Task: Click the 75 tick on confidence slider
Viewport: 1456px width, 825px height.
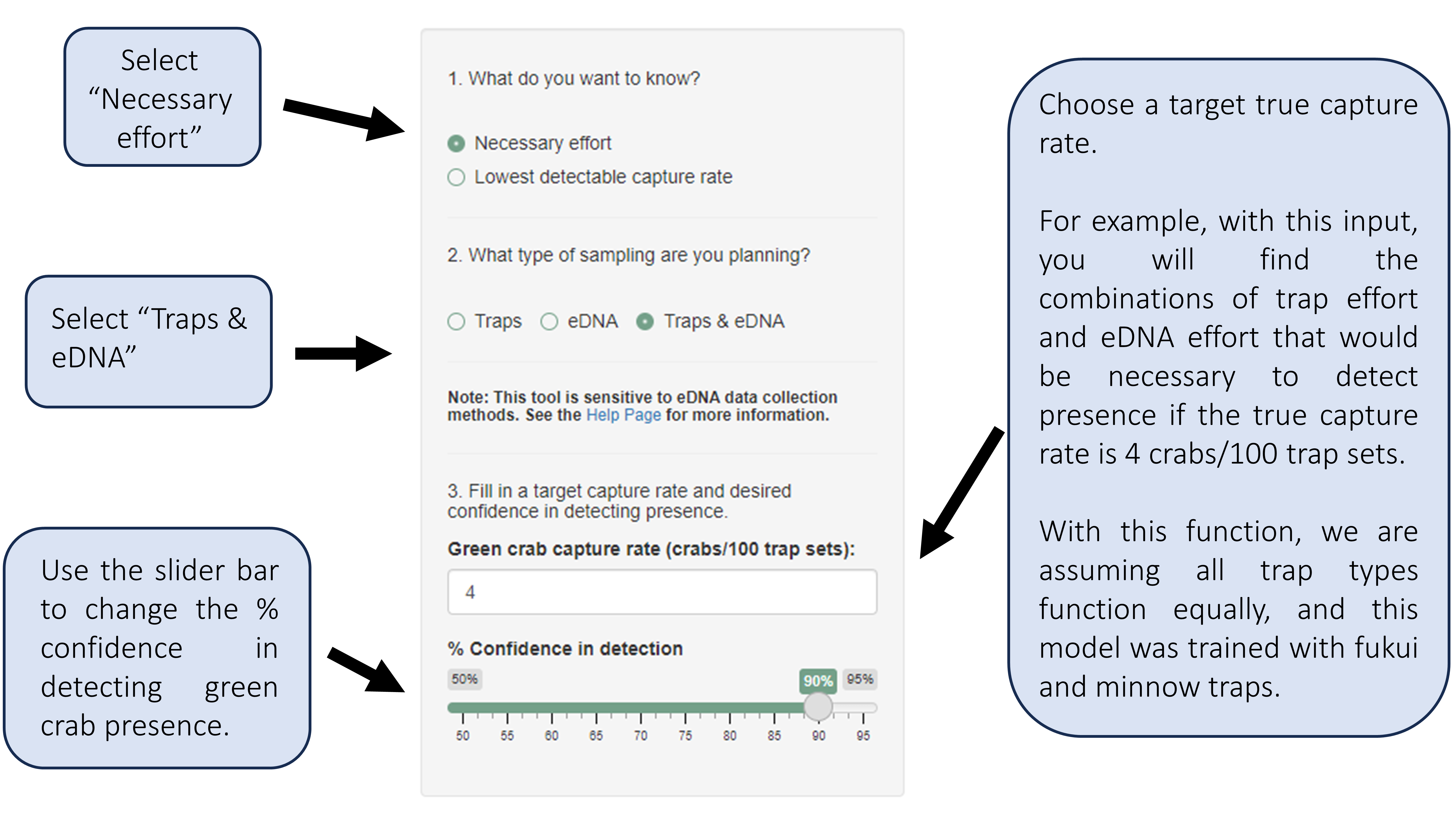Action: 685,708
